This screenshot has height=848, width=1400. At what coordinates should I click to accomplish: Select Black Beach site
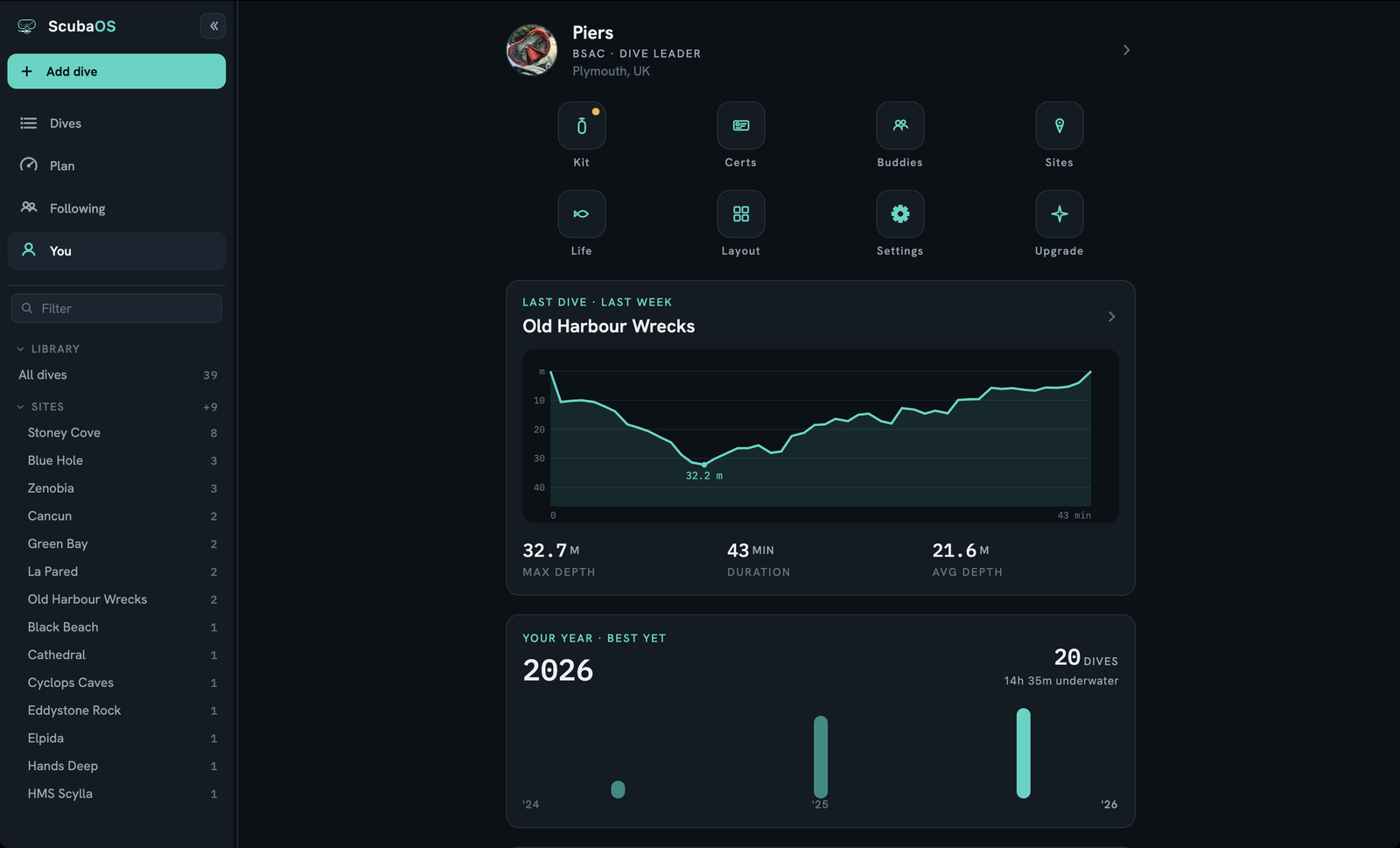tap(116, 627)
